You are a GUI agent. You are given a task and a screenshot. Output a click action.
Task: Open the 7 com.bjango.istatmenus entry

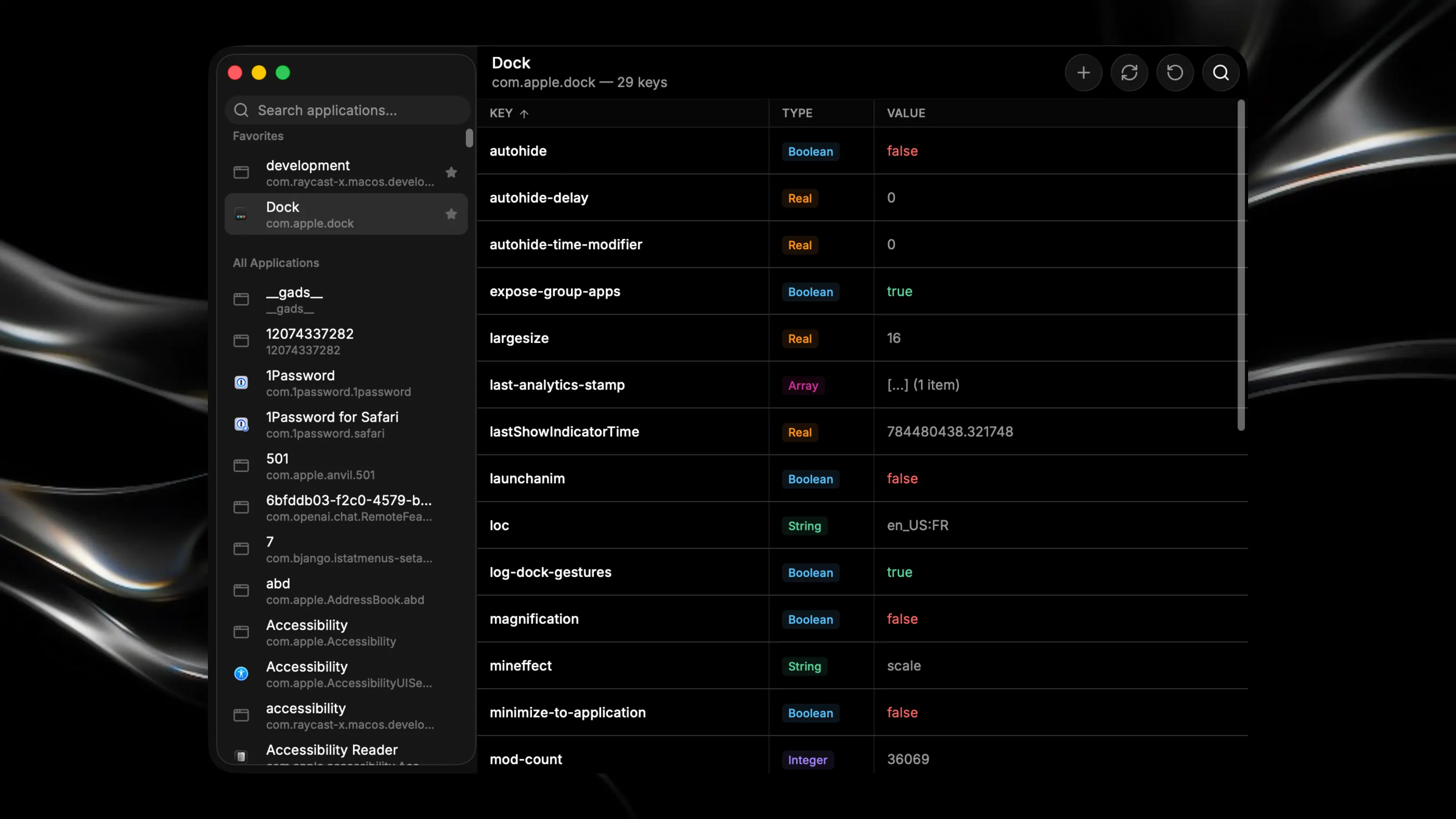point(346,549)
